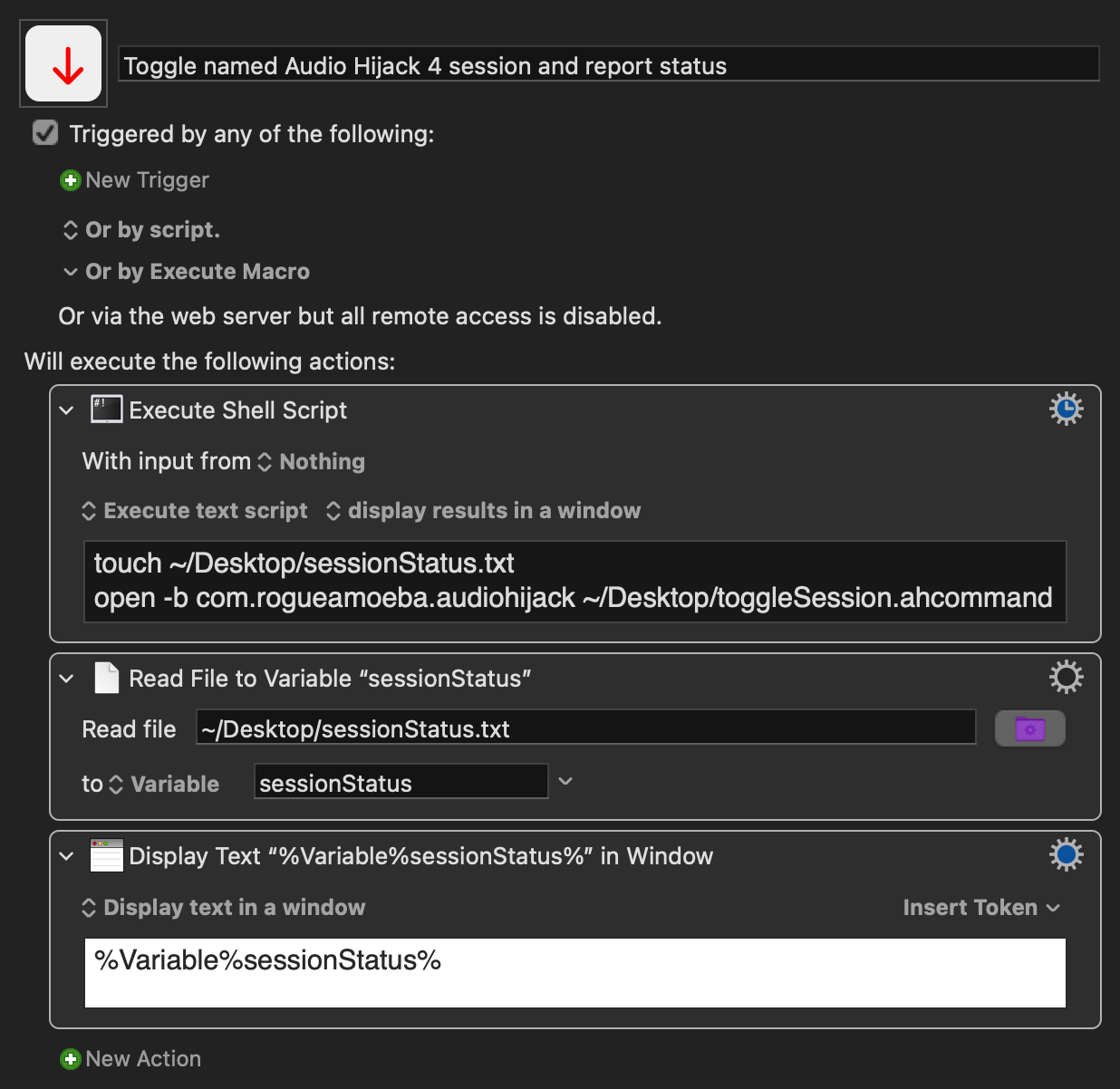1120x1089 pixels.
Task: Edit the macro name field
Action: coord(609,65)
